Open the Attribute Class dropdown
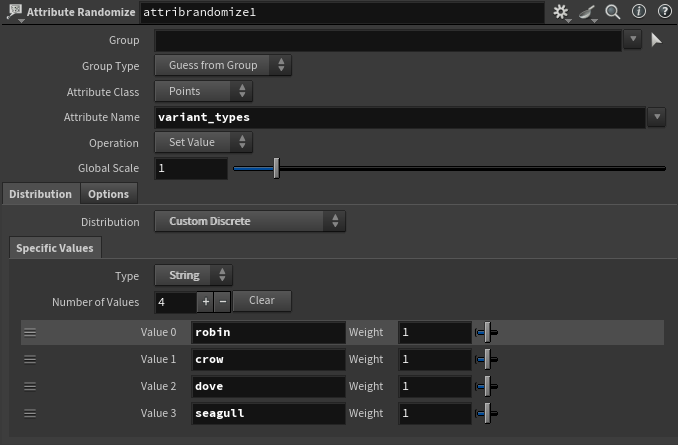Screen dimensions: 678x445 coord(203,91)
